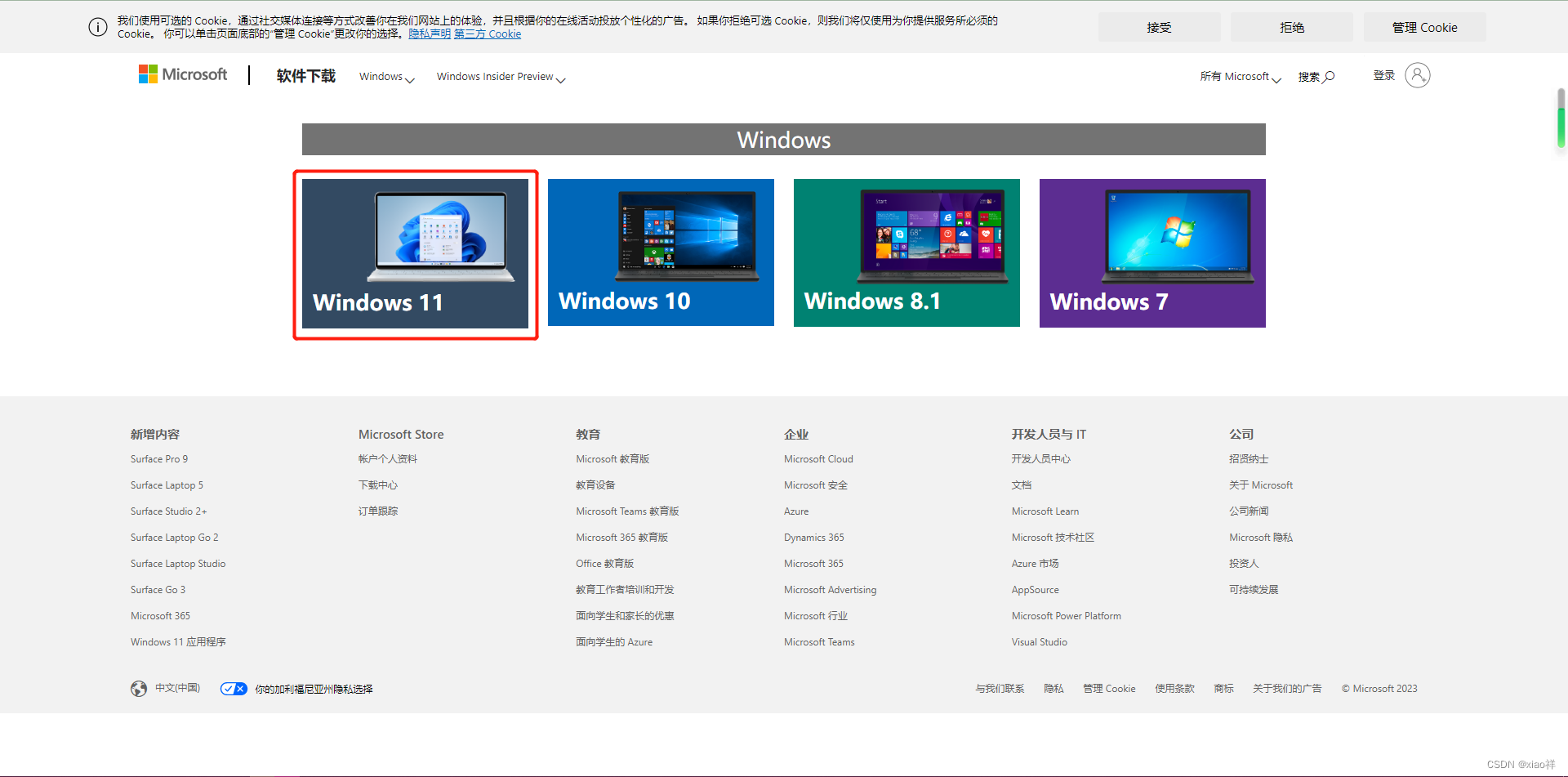Select the Windows 10 tile
Viewport: 1568px width, 777px height.
coord(661,252)
